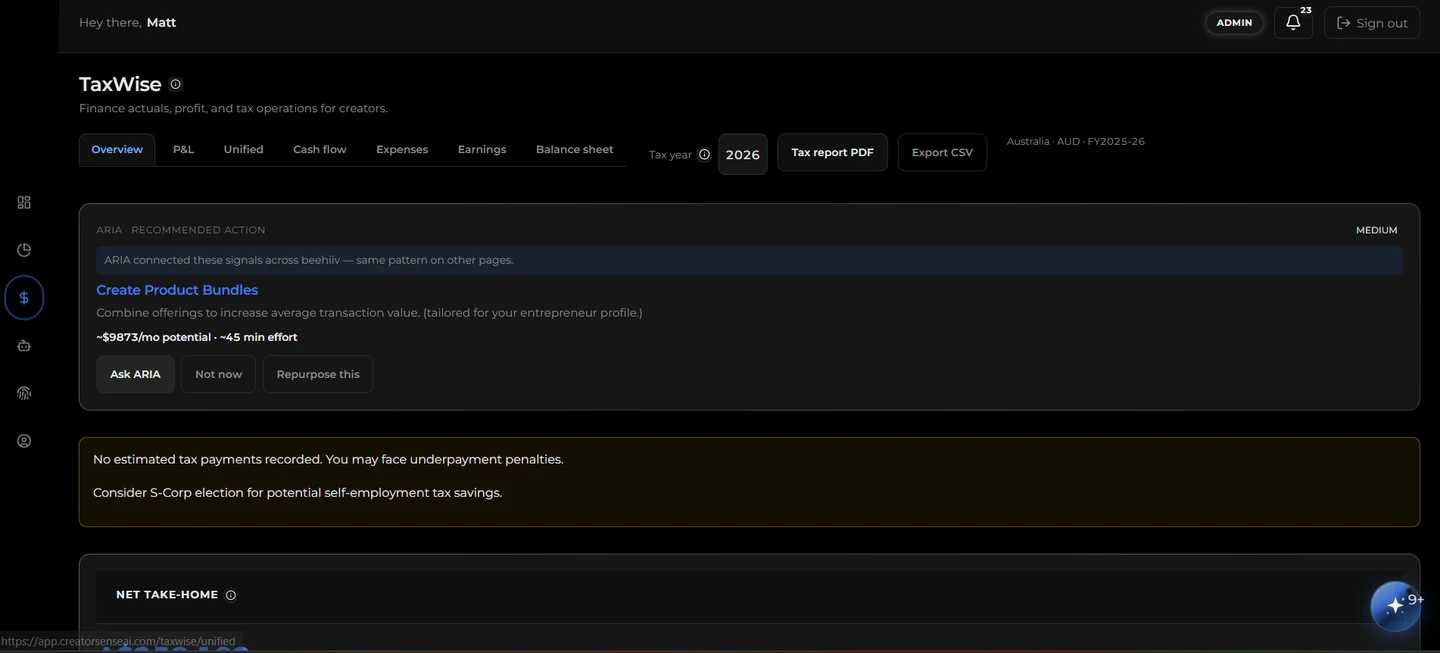Click the info icon beside TaxWise title

pos(176,85)
